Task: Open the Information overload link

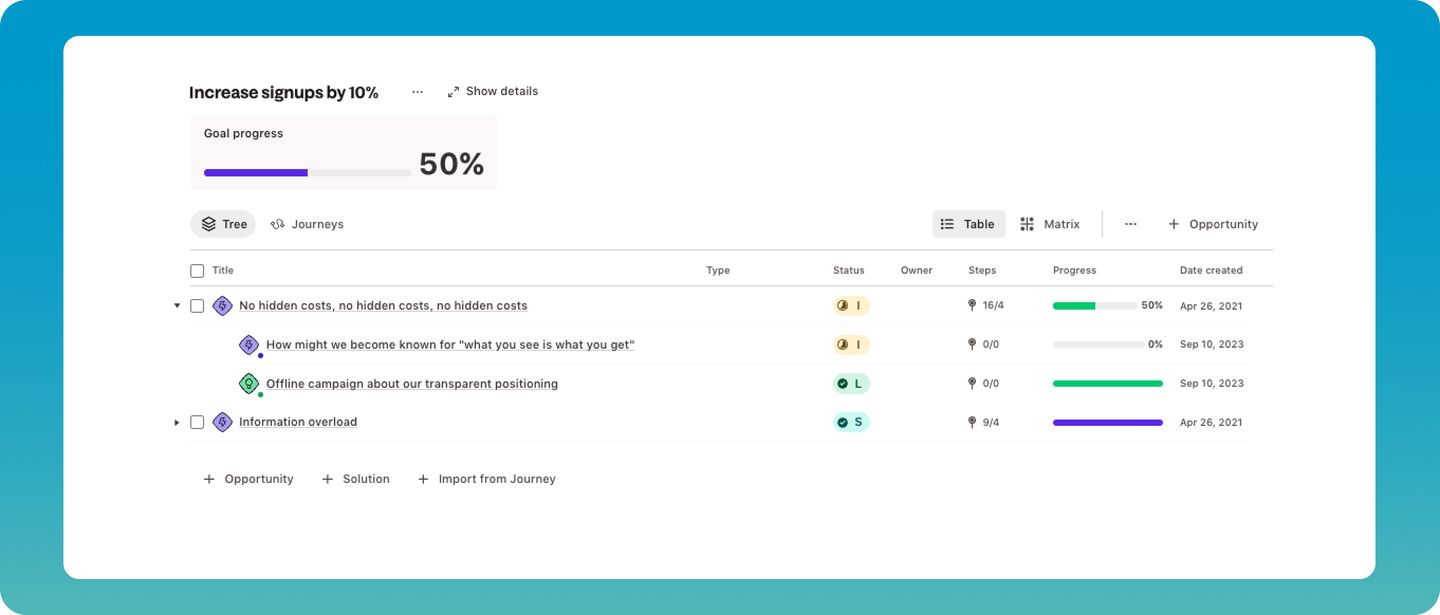Action: click(298, 422)
